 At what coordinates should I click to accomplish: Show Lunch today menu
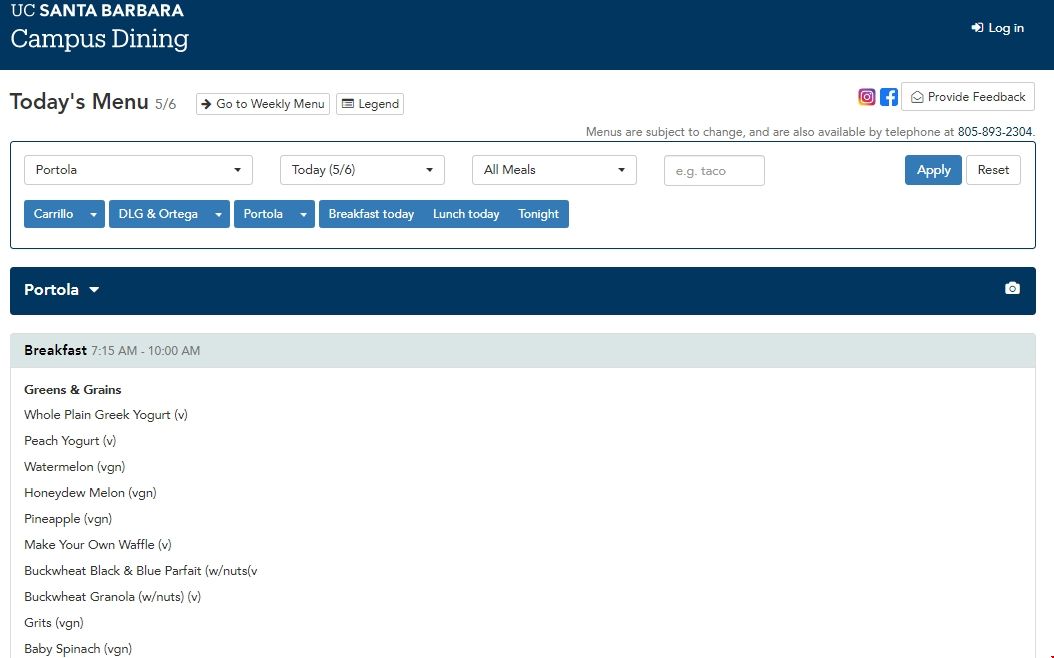[x=466, y=214]
